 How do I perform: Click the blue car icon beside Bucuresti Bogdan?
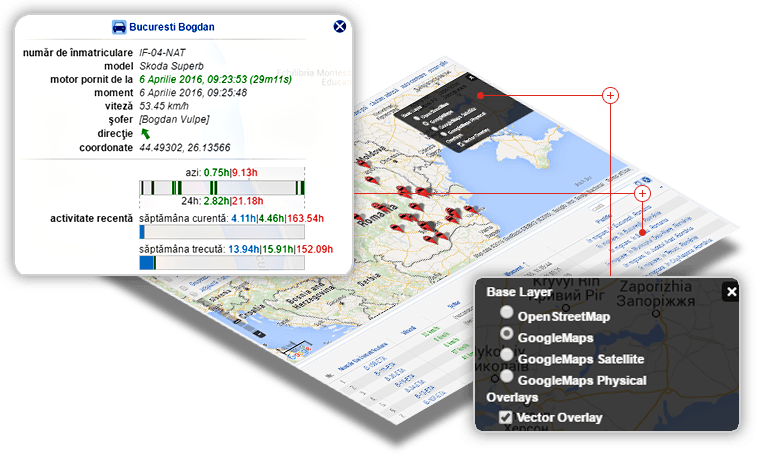click(120, 28)
